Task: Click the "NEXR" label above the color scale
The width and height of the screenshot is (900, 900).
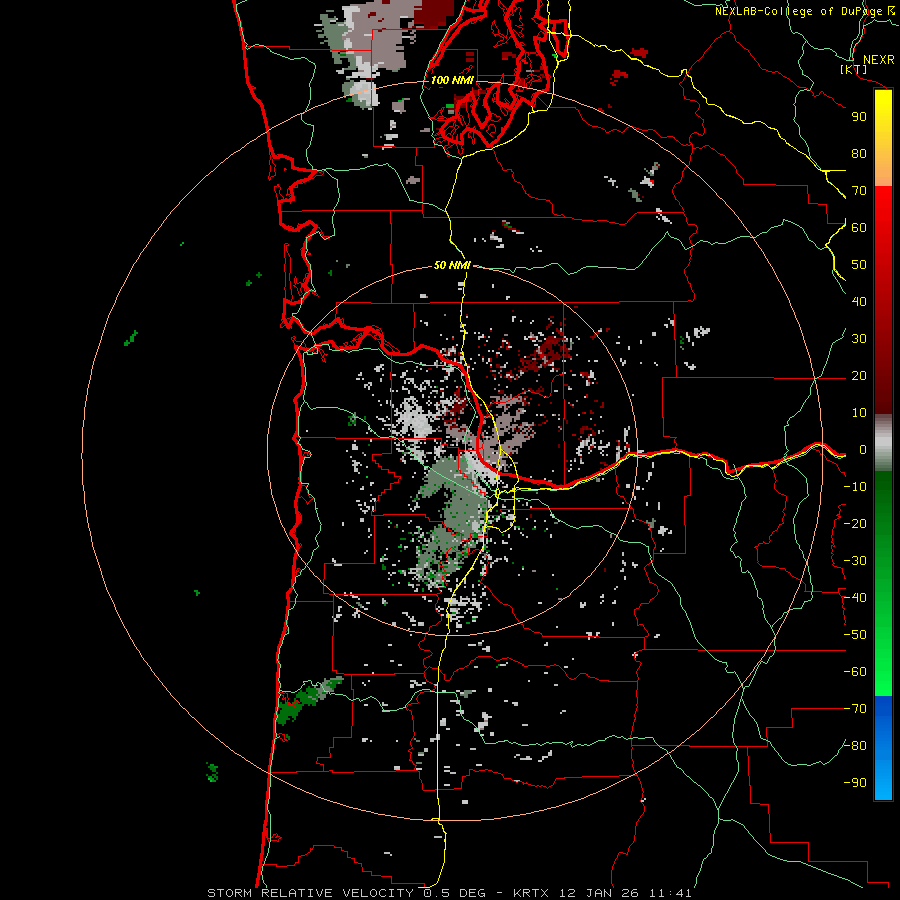Action: pyautogui.click(x=878, y=60)
